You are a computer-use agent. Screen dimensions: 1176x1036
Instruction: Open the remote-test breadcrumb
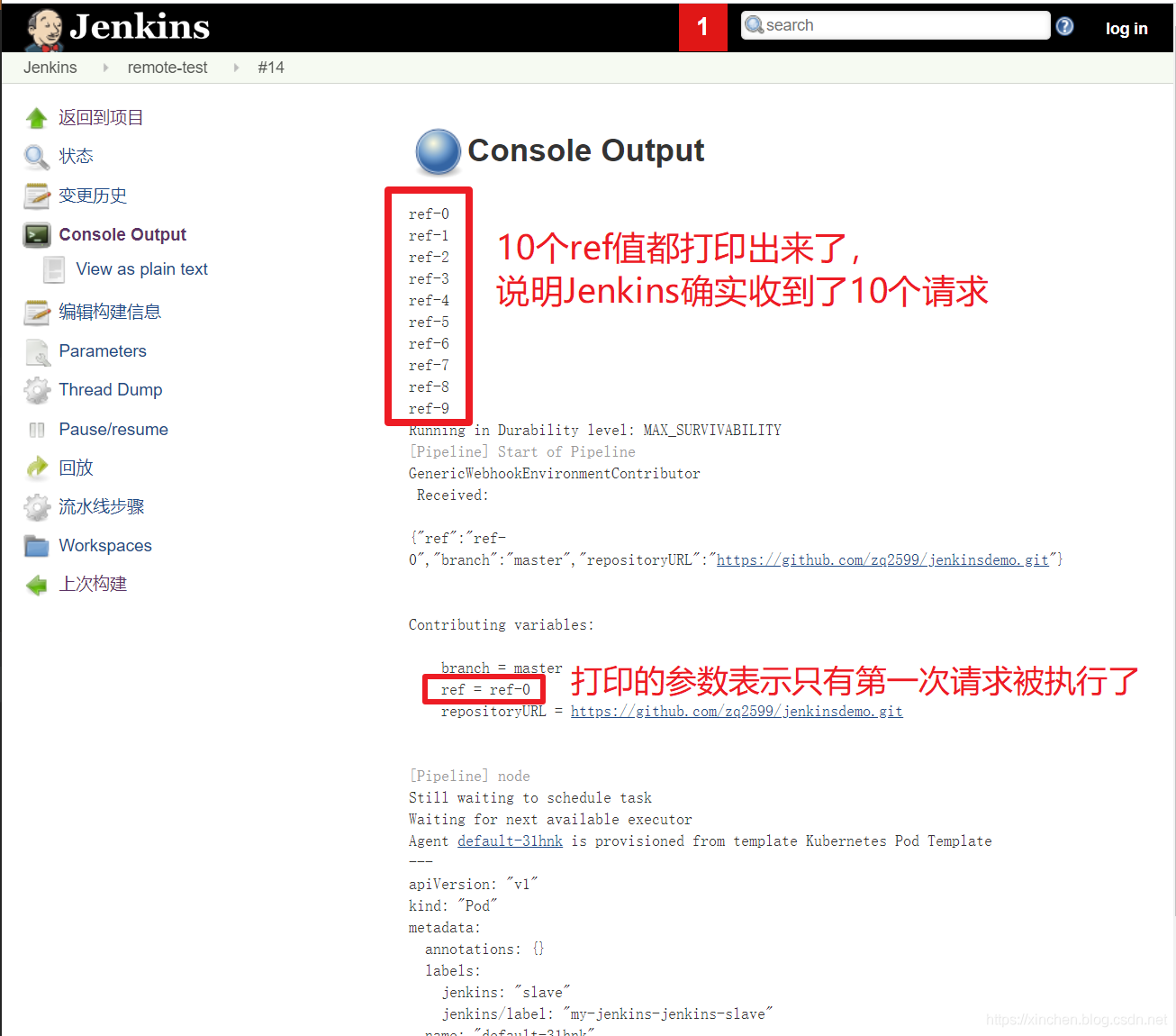(167, 68)
